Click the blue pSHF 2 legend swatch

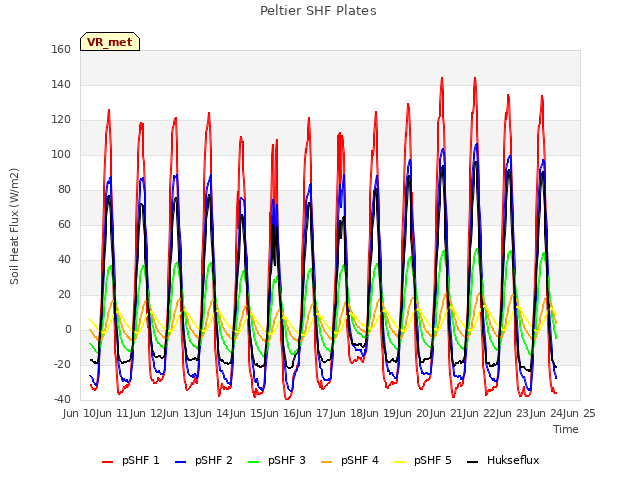point(180,462)
